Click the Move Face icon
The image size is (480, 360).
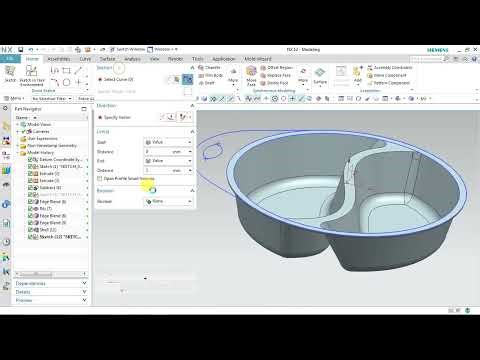[251, 71]
